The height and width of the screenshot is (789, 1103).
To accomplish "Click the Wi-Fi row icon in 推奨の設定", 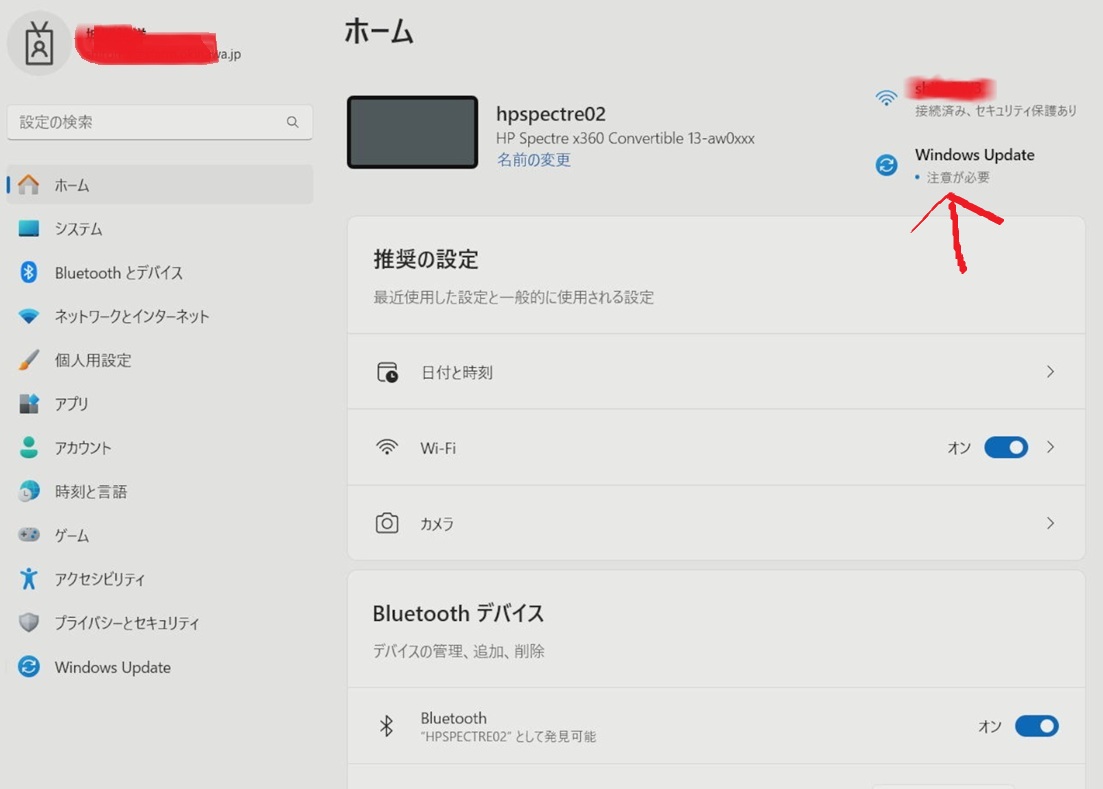I will pyautogui.click(x=387, y=447).
